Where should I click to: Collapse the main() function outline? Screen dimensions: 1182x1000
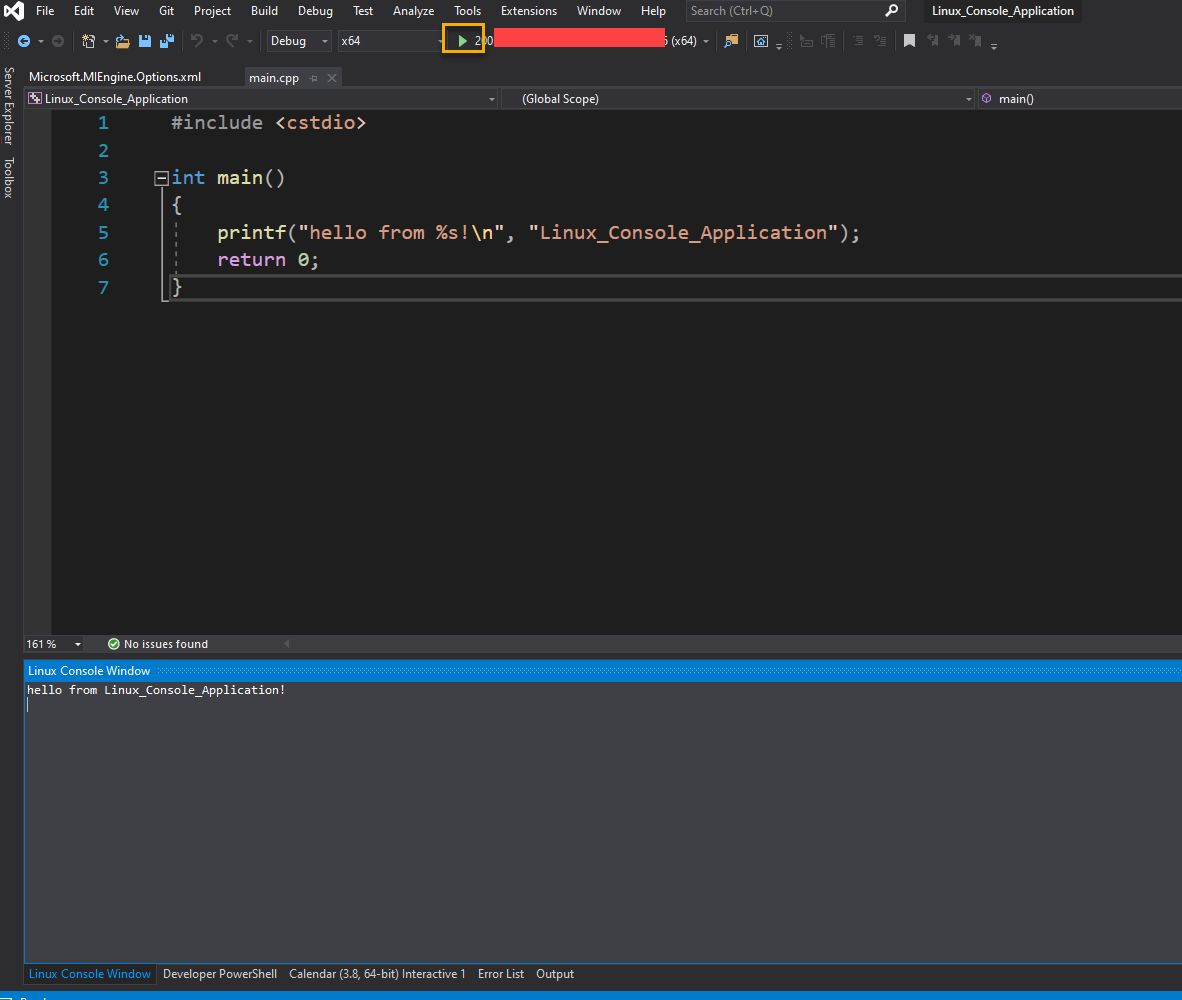[x=161, y=178]
